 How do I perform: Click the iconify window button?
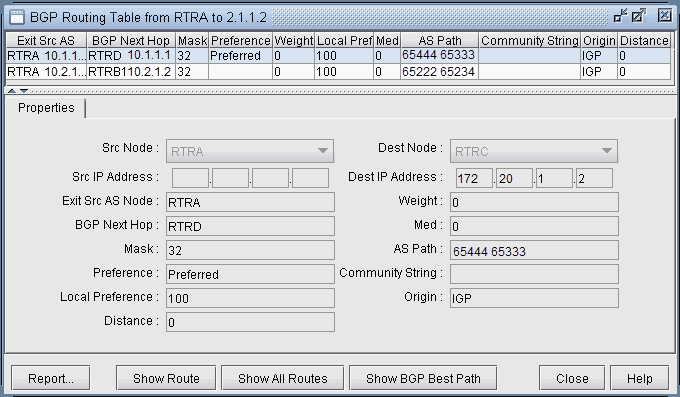coord(620,16)
